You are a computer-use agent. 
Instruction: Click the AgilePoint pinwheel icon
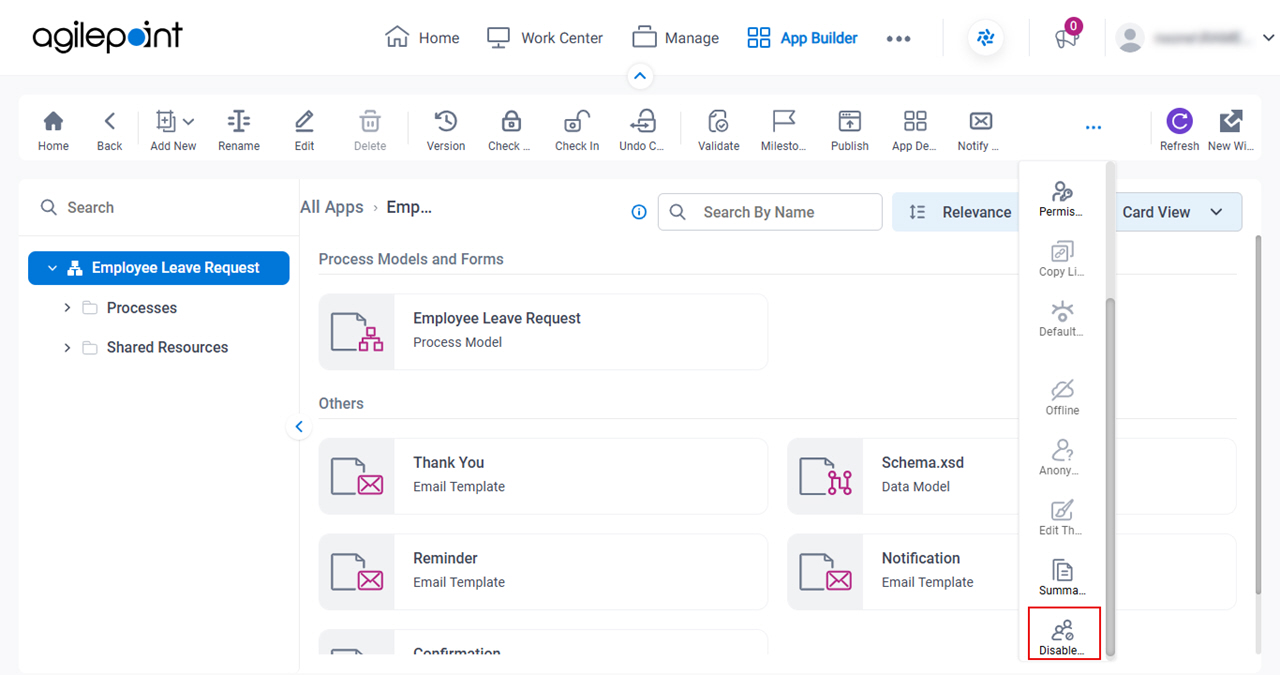tap(985, 38)
